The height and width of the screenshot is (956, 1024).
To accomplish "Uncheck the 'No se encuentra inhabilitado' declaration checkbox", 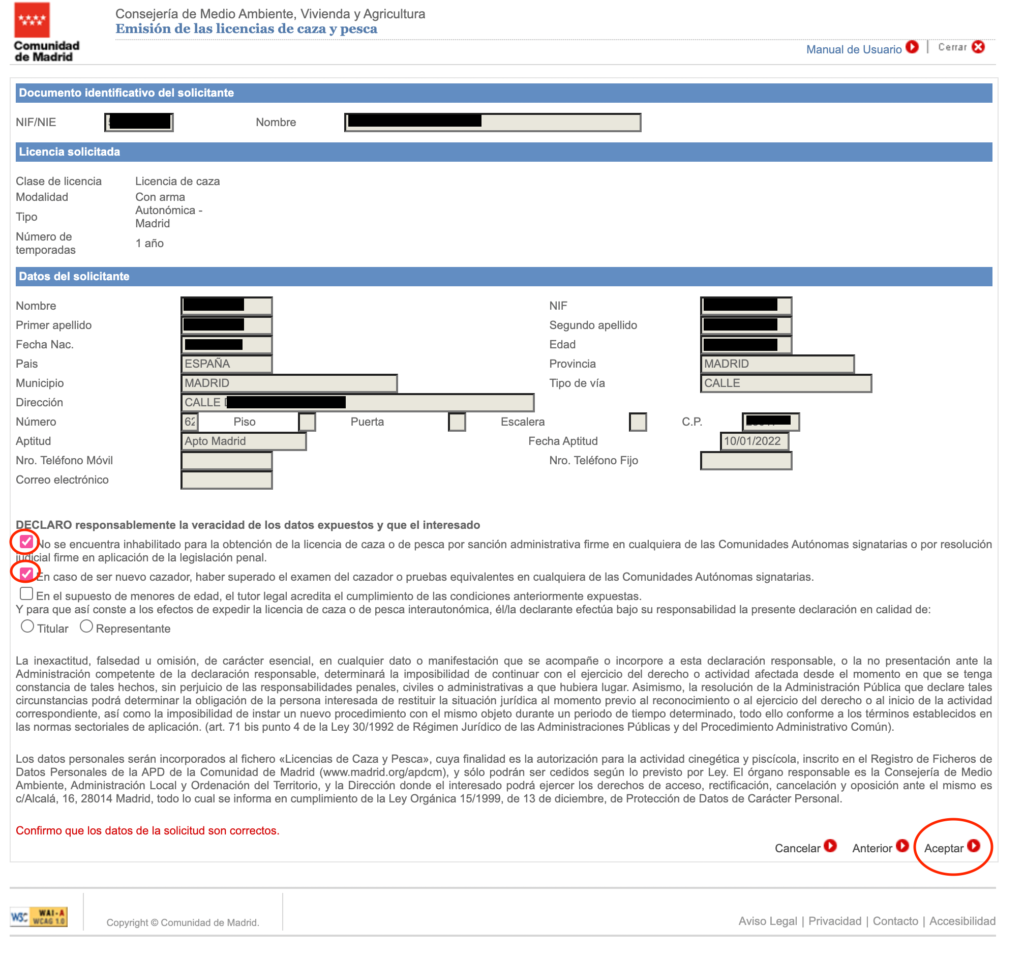I will [26, 541].
